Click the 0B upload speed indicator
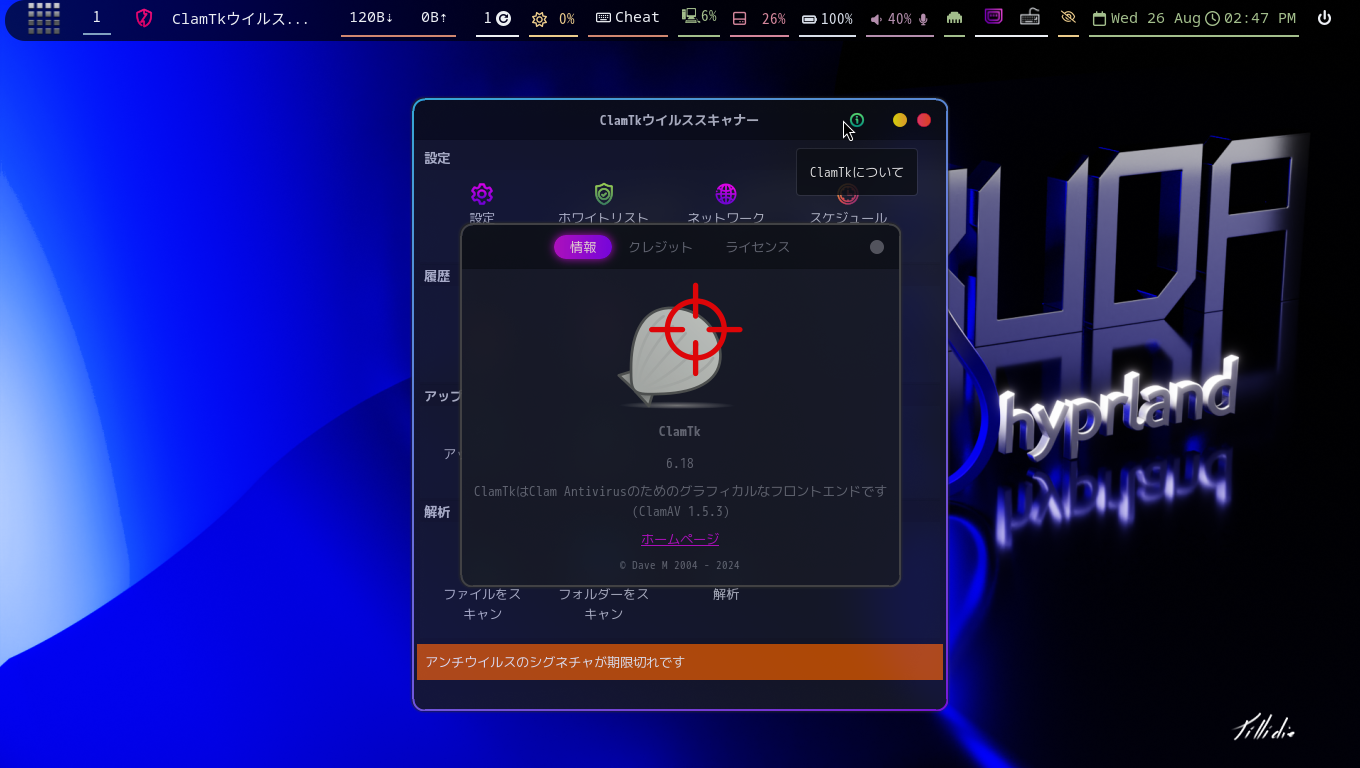Image resolution: width=1360 pixels, height=768 pixels. [434, 17]
